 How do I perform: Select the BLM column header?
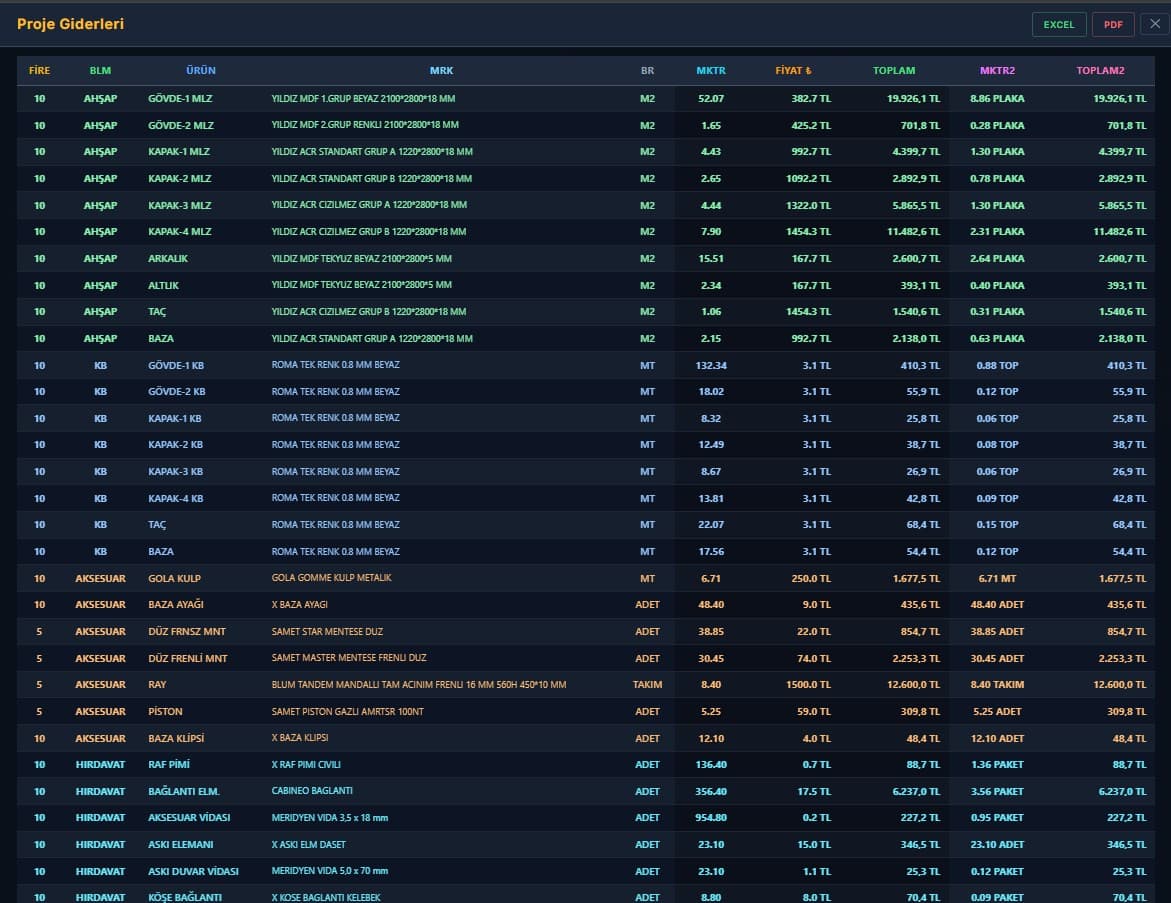[x=100, y=71]
